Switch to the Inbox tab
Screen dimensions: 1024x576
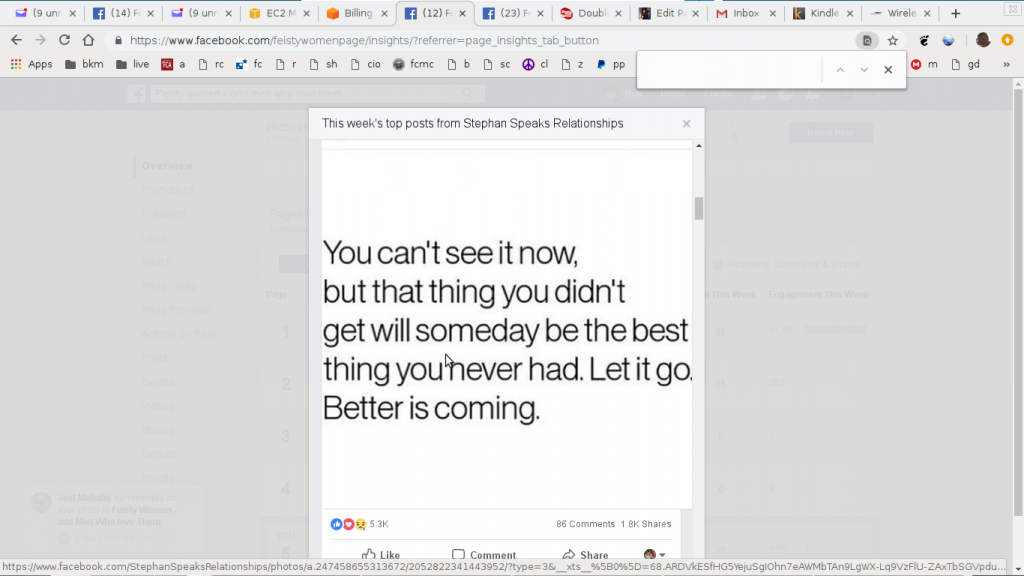click(738, 13)
